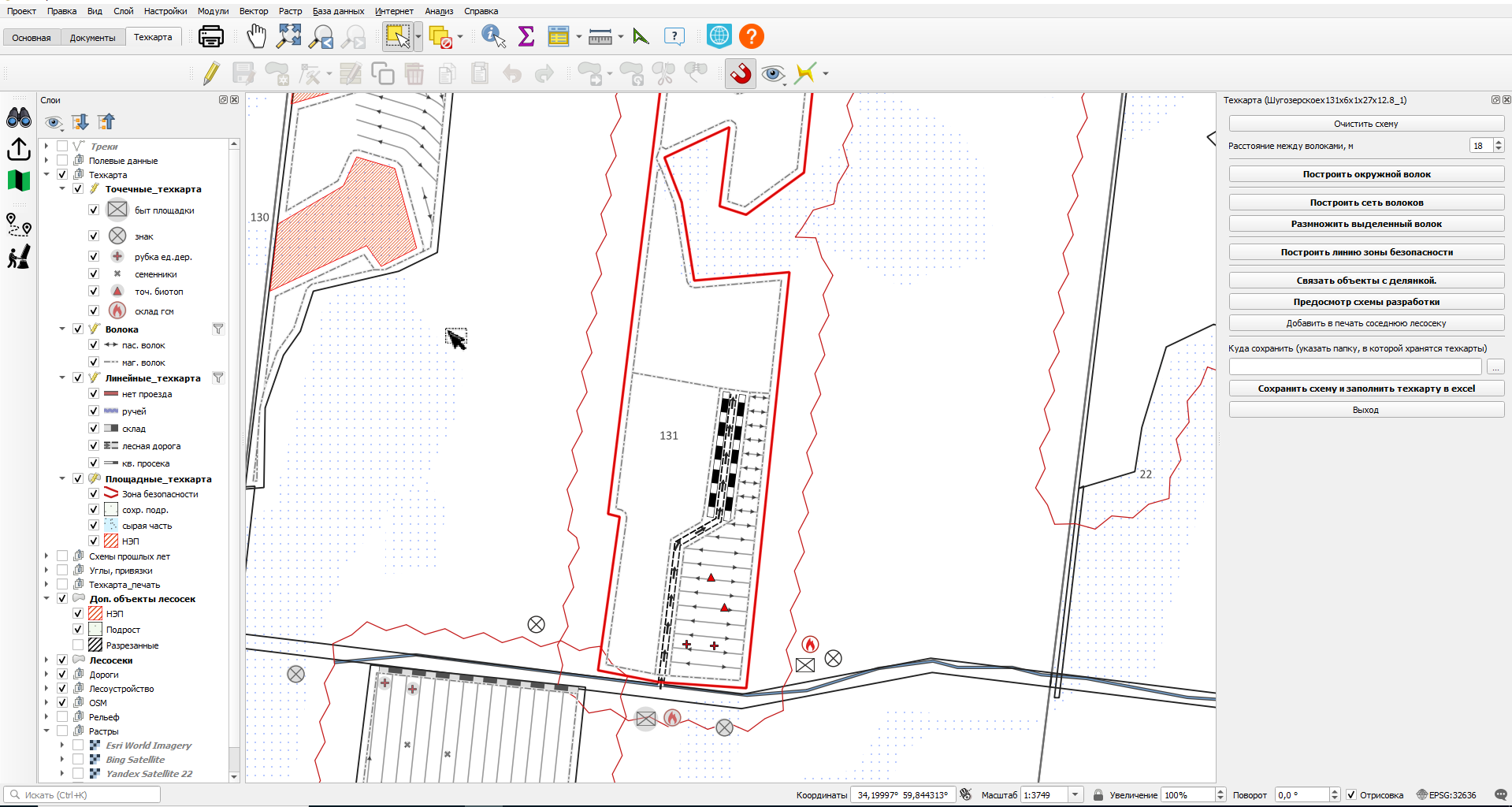This screenshot has height=807, width=1512.
Task: Open the orange help question icon
Action: pyautogui.click(x=752, y=36)
